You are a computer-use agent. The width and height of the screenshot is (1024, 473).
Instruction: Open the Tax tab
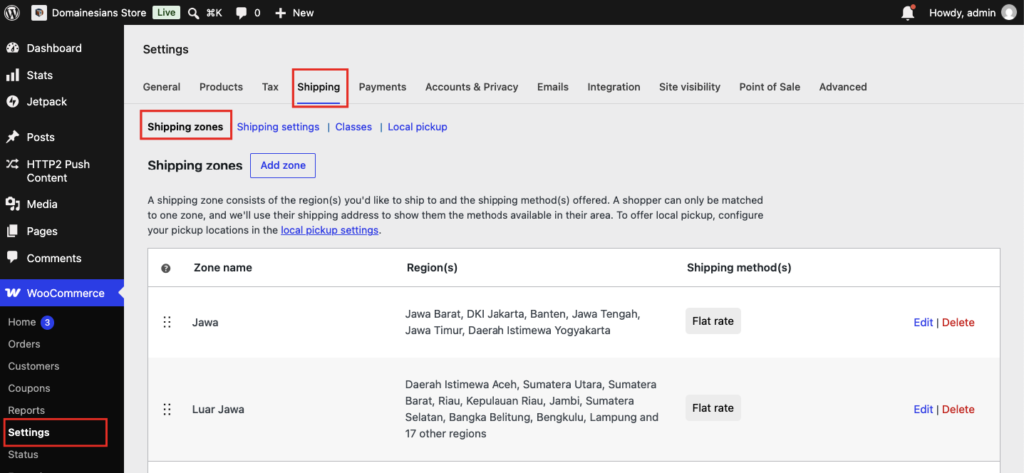point(270,87)
